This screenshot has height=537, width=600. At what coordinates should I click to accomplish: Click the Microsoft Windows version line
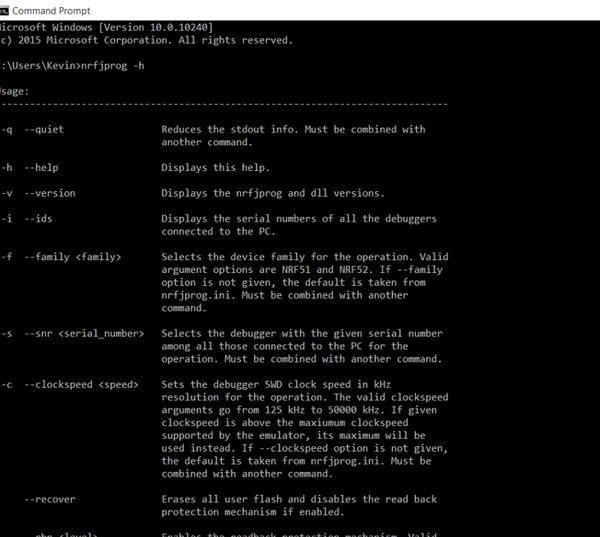pyautogui.click(x=106, y=28)
